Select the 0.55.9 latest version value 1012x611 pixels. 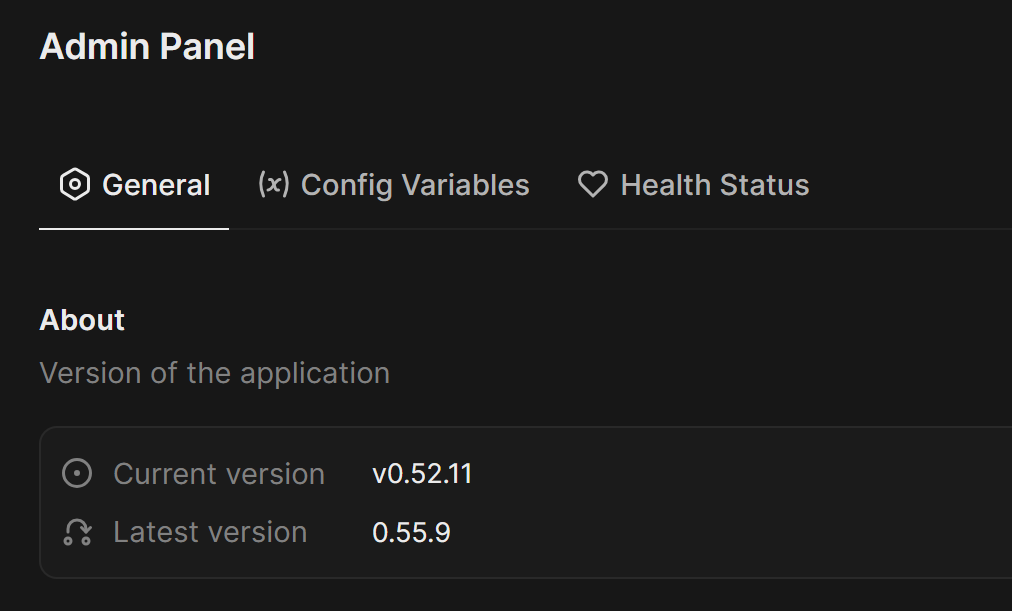click(x=411, y=533)
